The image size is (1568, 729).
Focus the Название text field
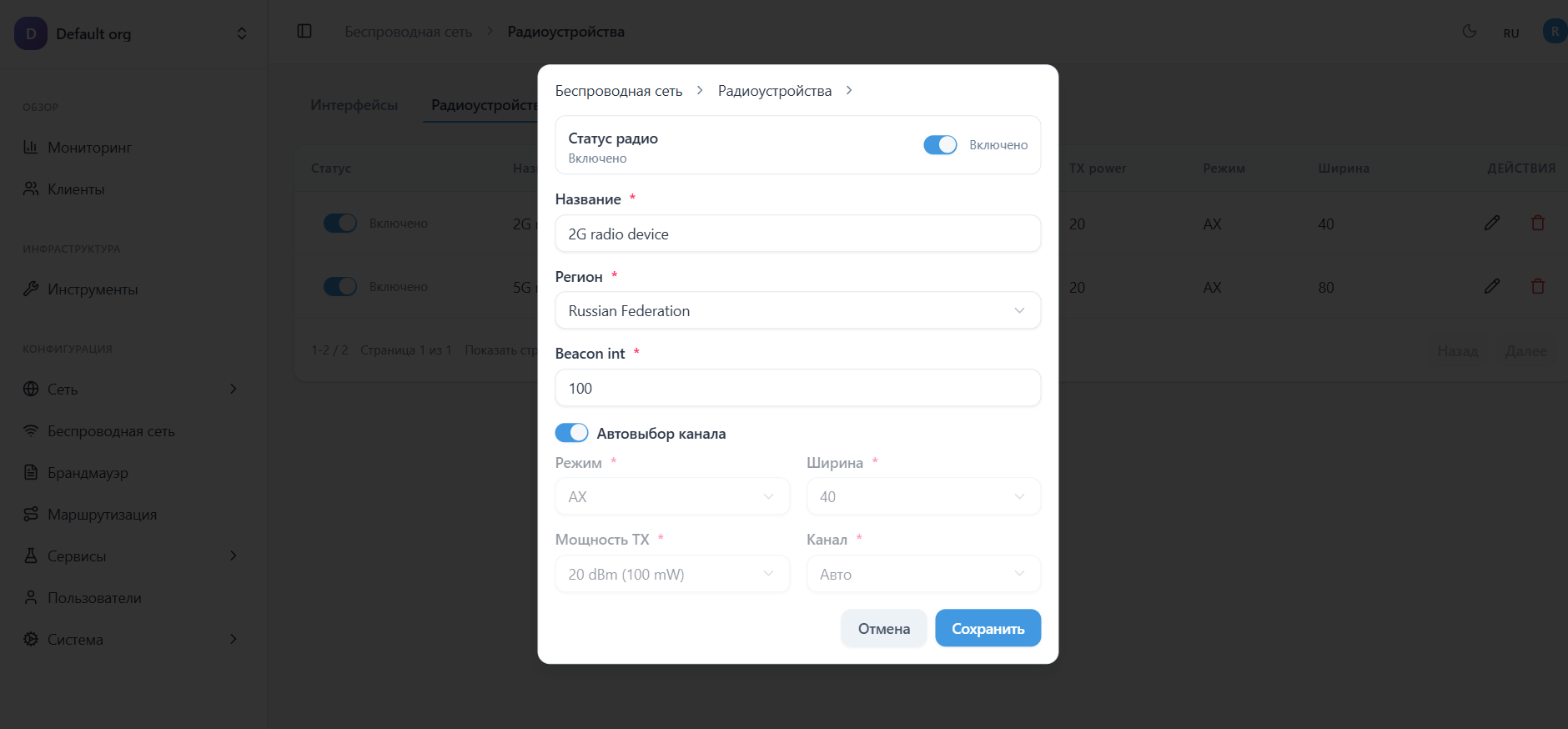click(797, 234)
